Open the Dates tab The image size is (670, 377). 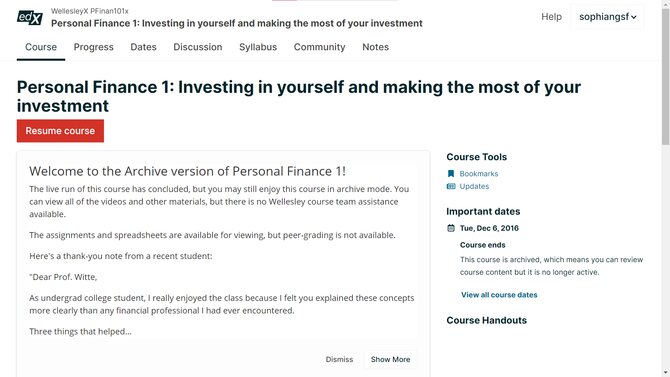[x=143, y=47]
